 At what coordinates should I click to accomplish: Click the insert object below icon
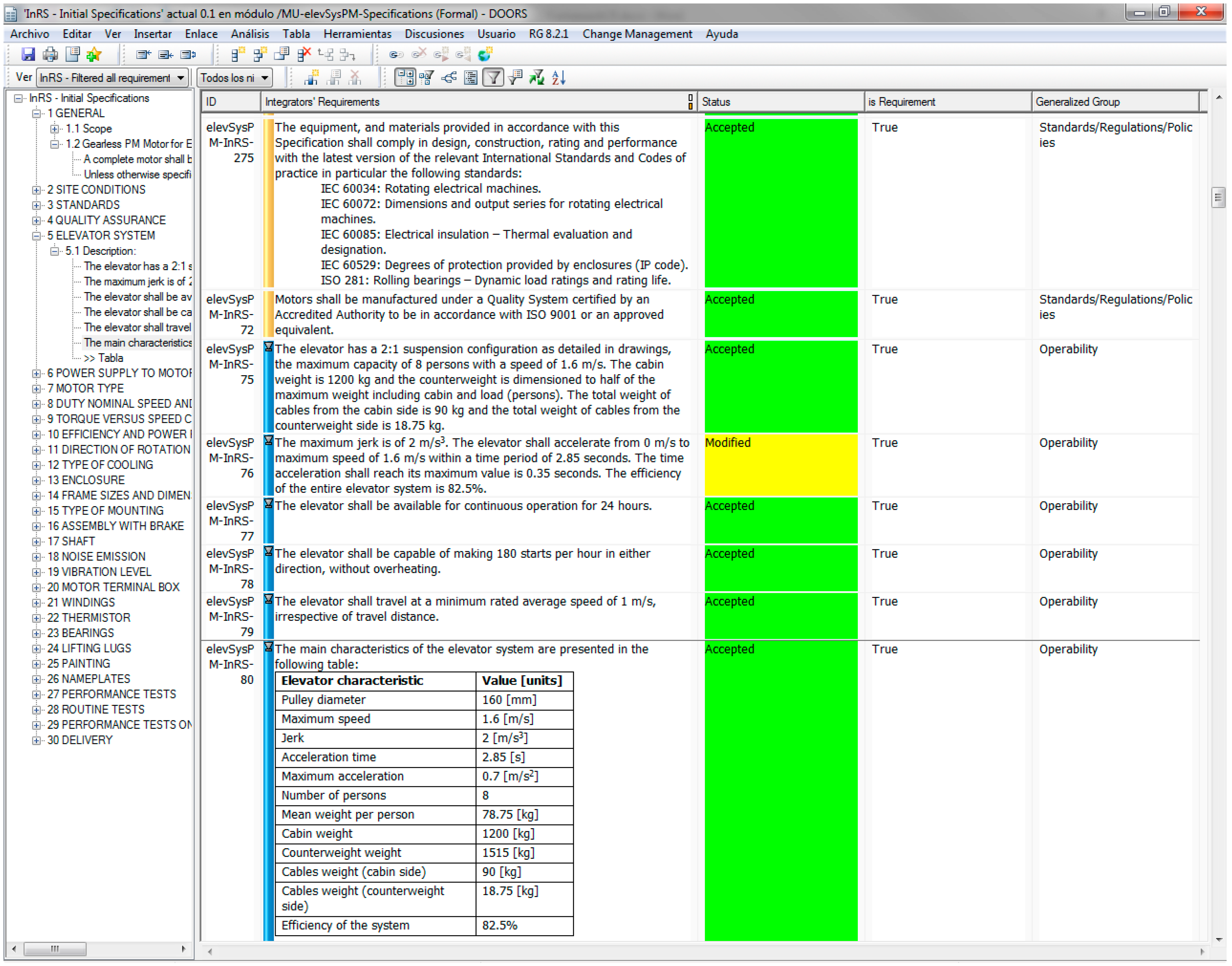tap(259, 54)
